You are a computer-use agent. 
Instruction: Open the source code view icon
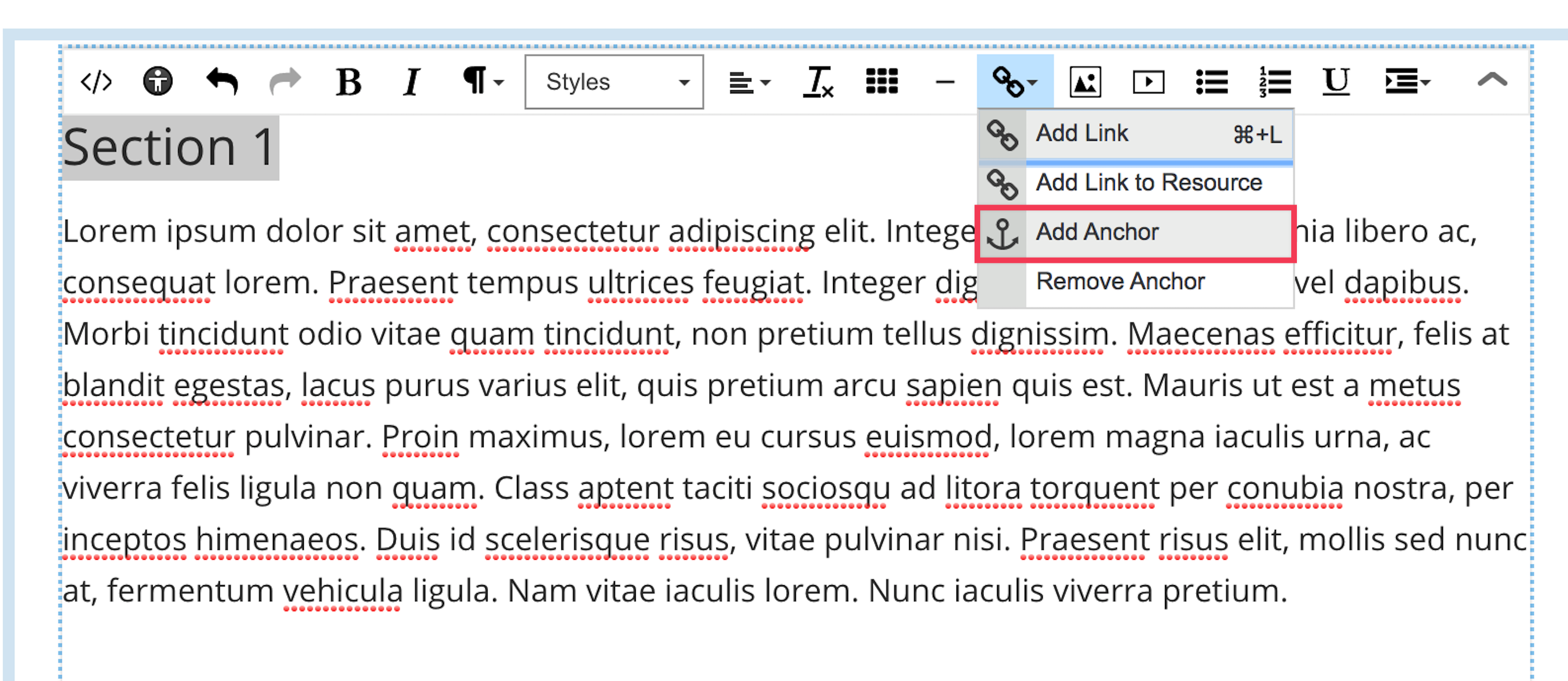(96, 82)
